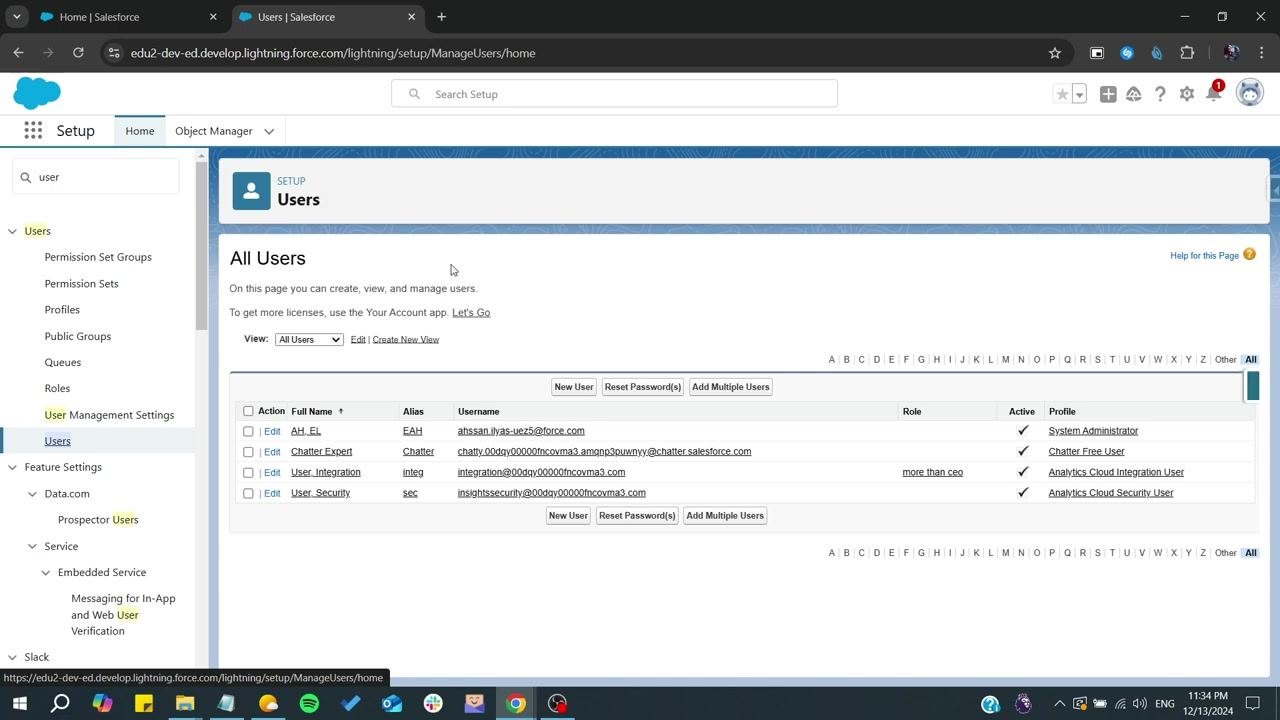Open the Object Manager tab dropdown arrow

click(269, 131)
